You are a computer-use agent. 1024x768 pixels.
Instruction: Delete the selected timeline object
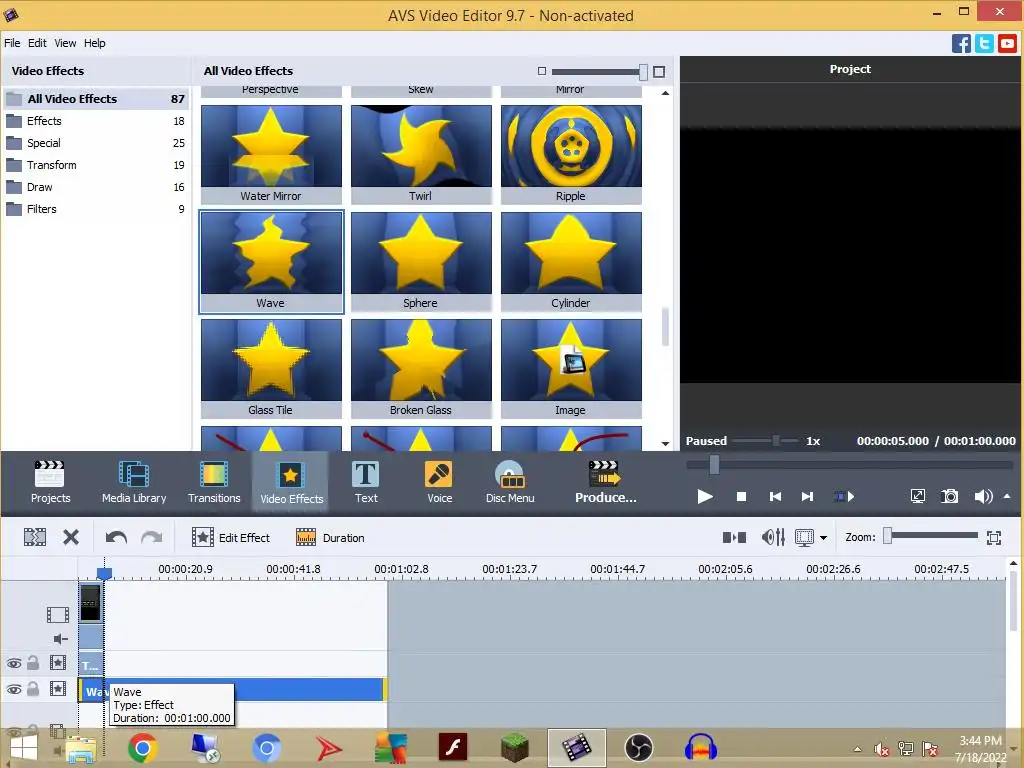(71, 537)
